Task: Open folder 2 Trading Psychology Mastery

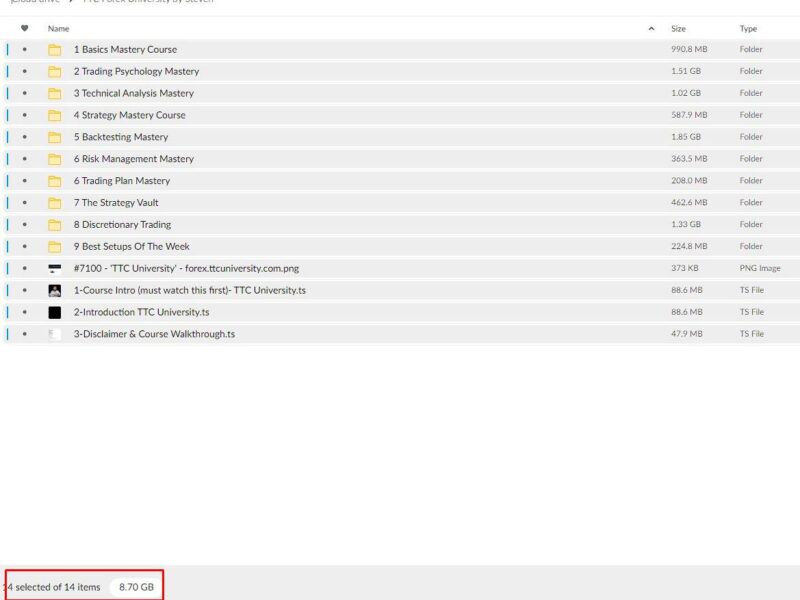Action: coord(136,71)
